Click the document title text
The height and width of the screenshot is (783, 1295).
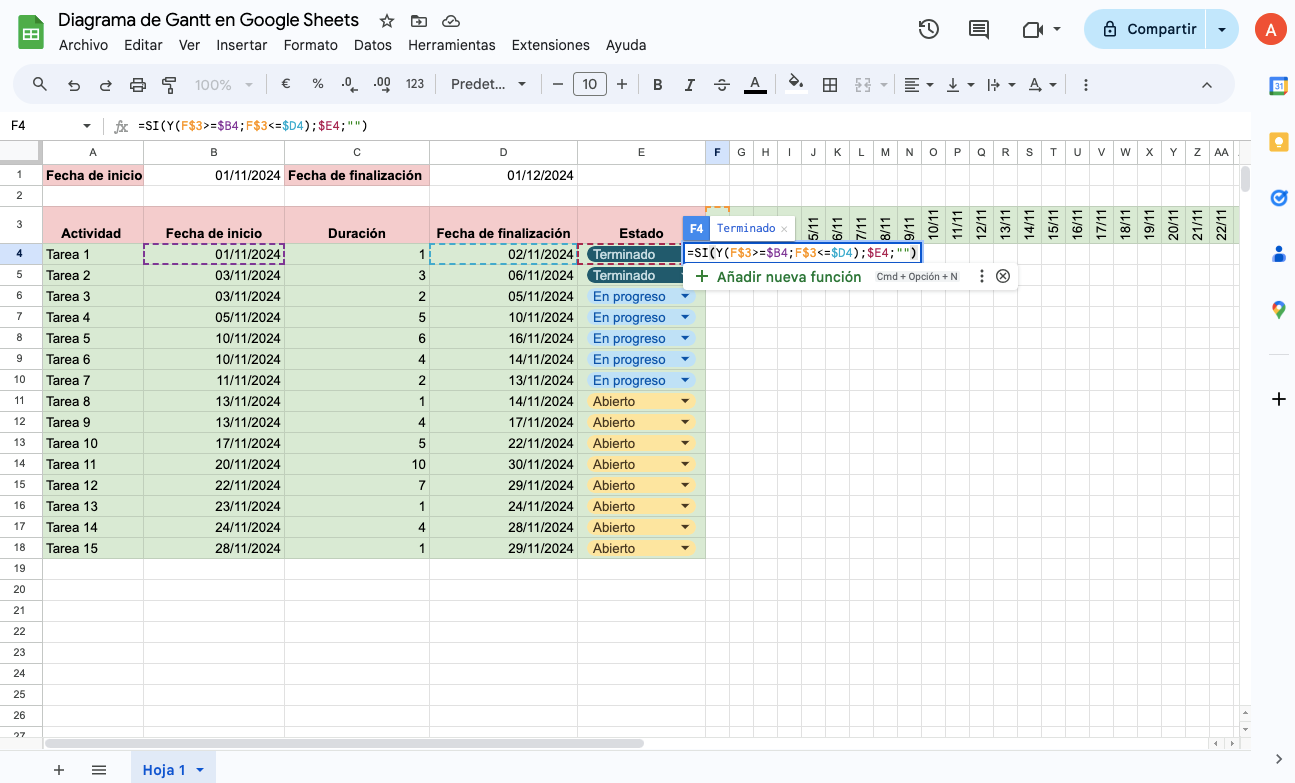[x=208, y=20]
